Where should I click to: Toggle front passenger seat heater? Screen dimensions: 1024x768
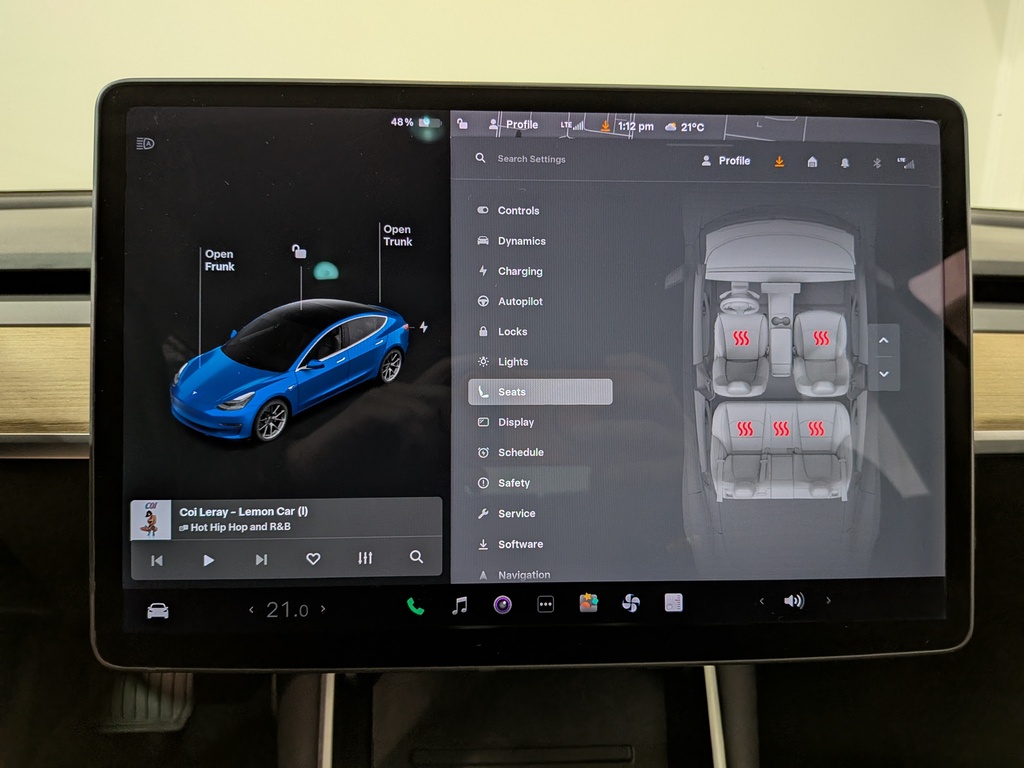point(820,338)
